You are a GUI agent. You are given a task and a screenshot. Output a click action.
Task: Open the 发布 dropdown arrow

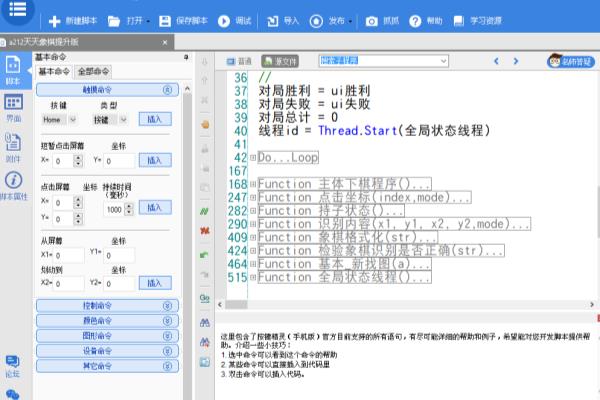[350, 21]
